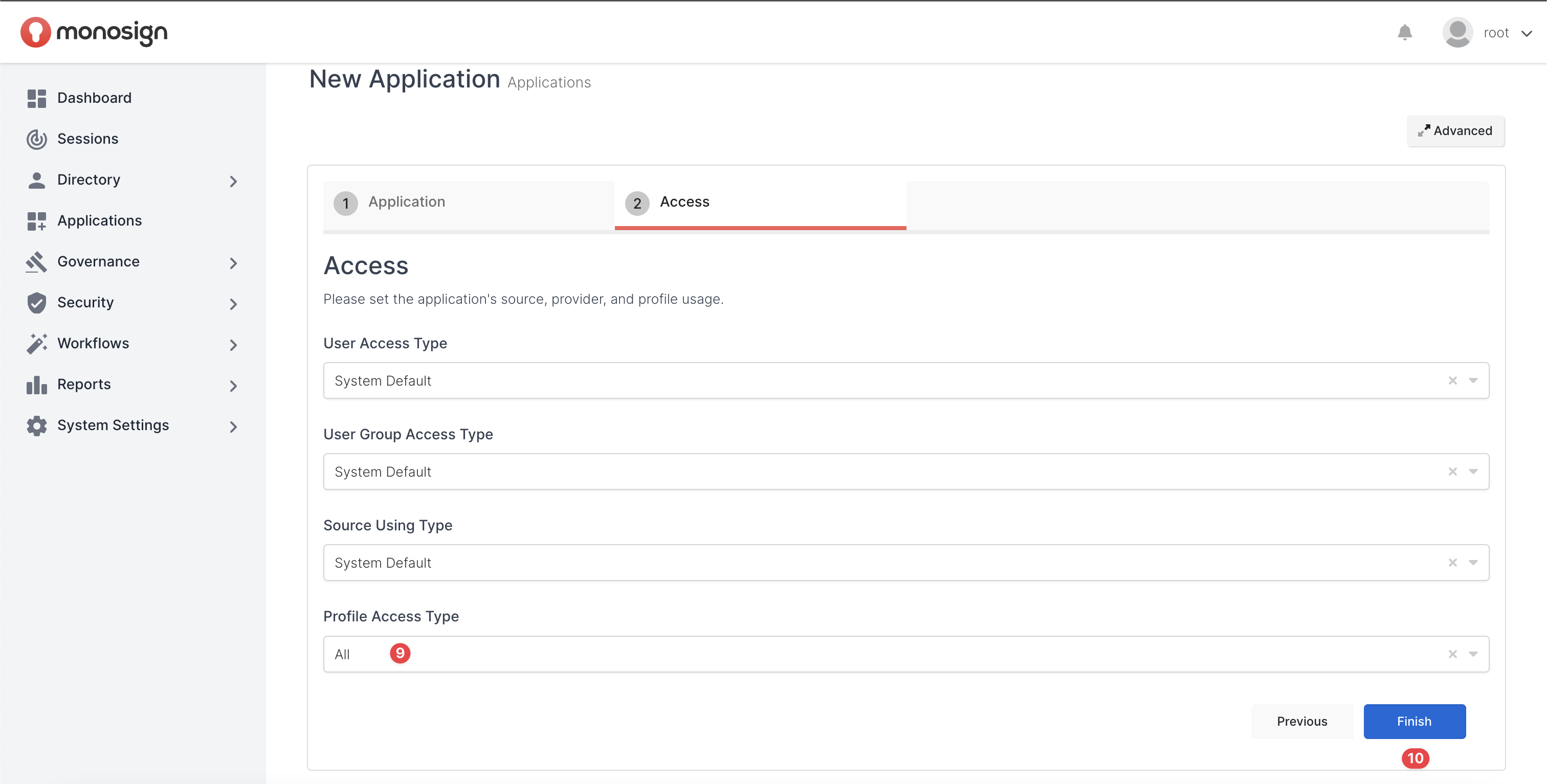
Task: Clear the Source Using Type selection
Action: coord(1452,563)
